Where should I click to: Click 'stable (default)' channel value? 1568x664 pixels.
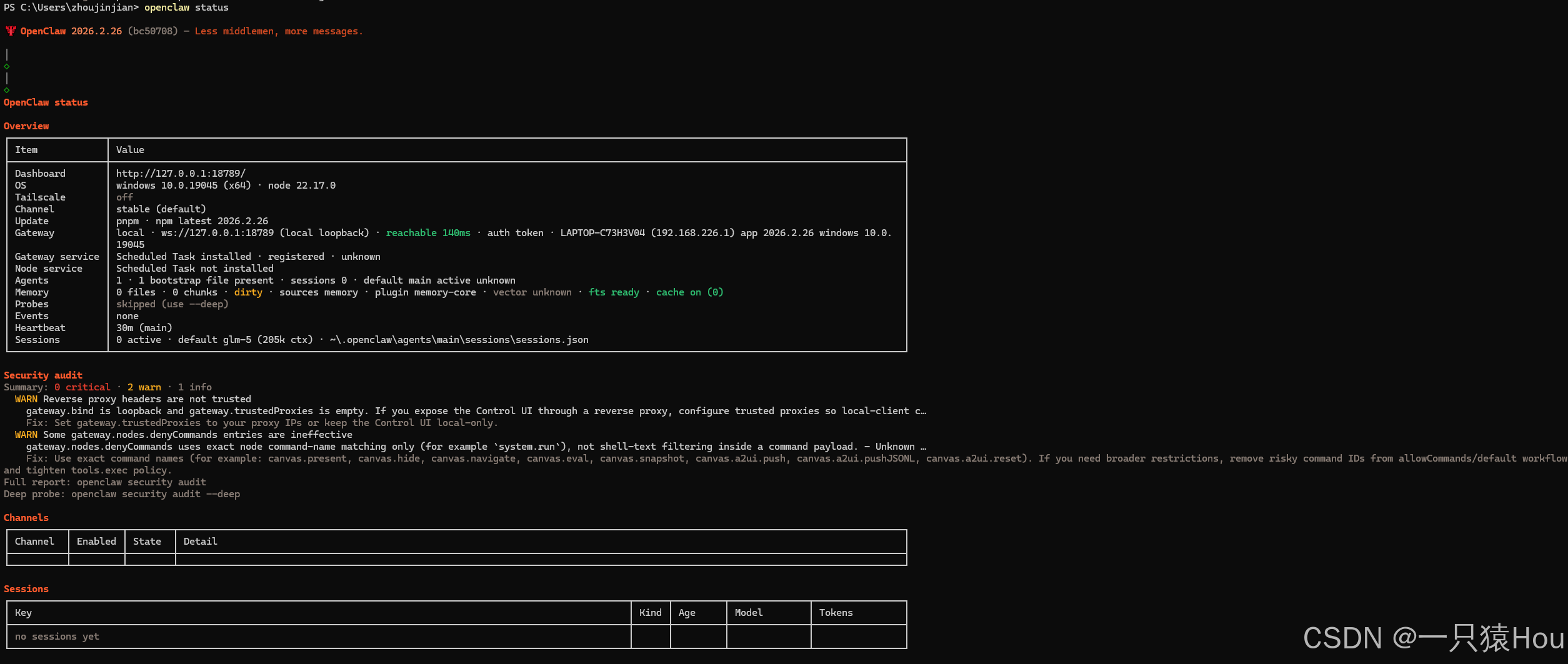coord(161,209)
